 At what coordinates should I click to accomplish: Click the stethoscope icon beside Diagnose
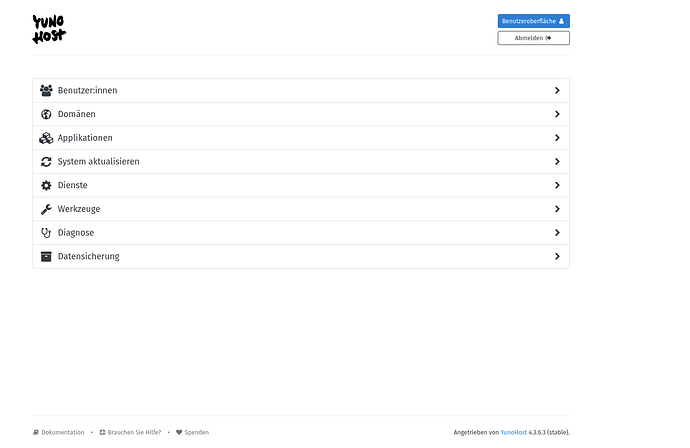click(x=46, y=233)
